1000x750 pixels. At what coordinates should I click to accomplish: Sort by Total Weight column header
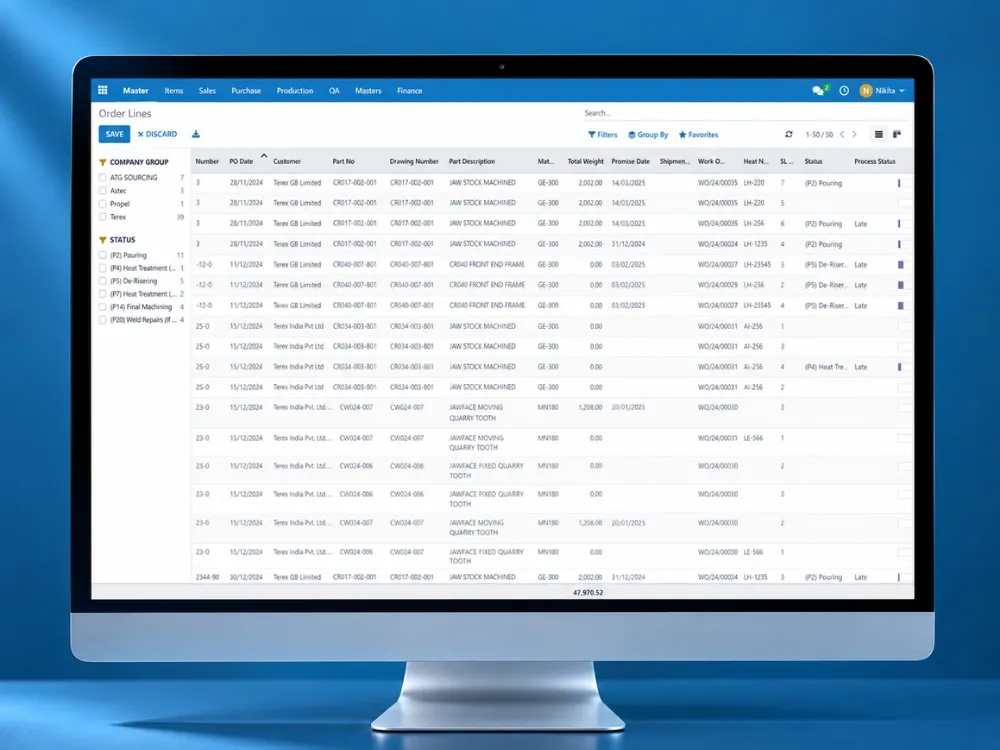pyautogui.click(x=585, y=161)
